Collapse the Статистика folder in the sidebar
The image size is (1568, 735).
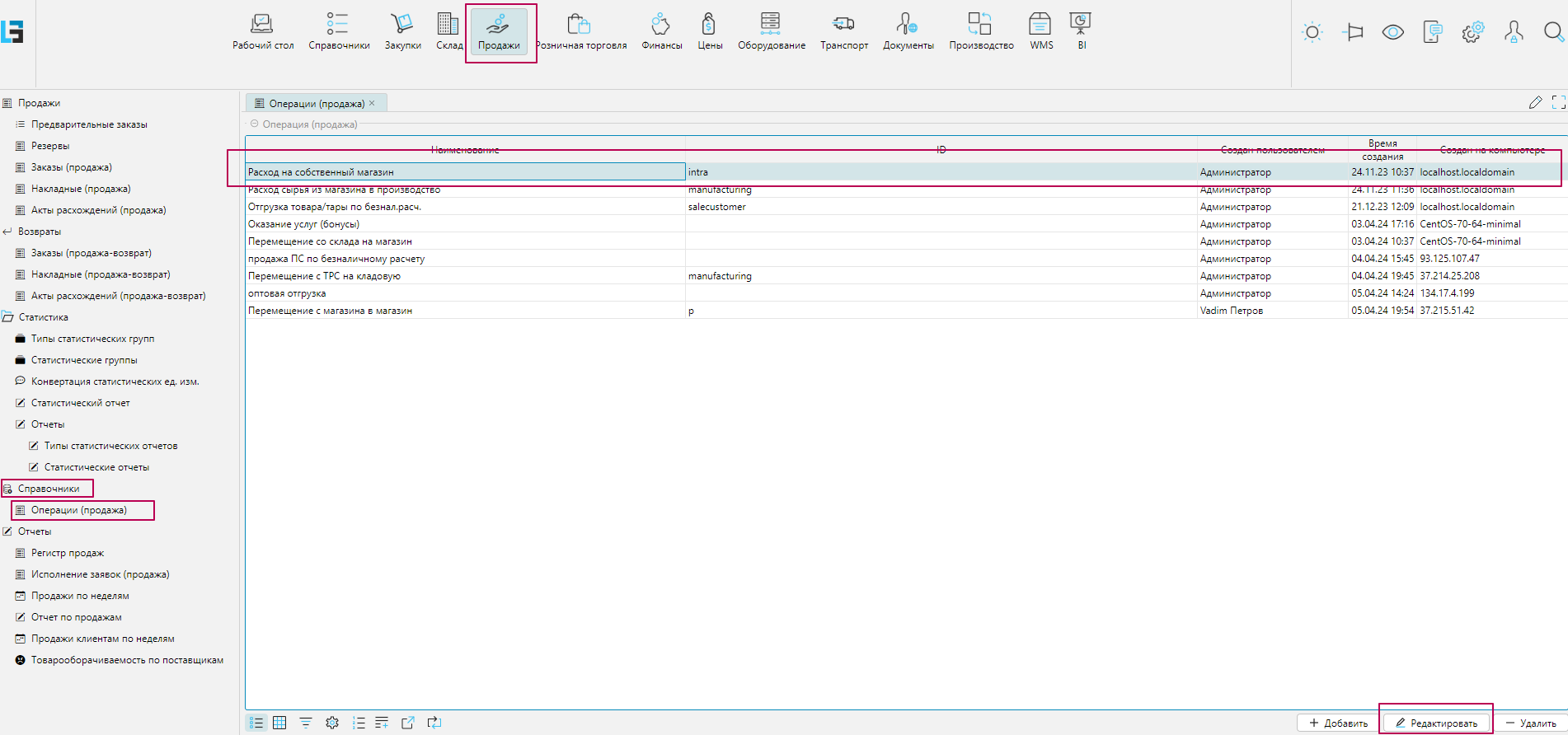pos(8,317)
